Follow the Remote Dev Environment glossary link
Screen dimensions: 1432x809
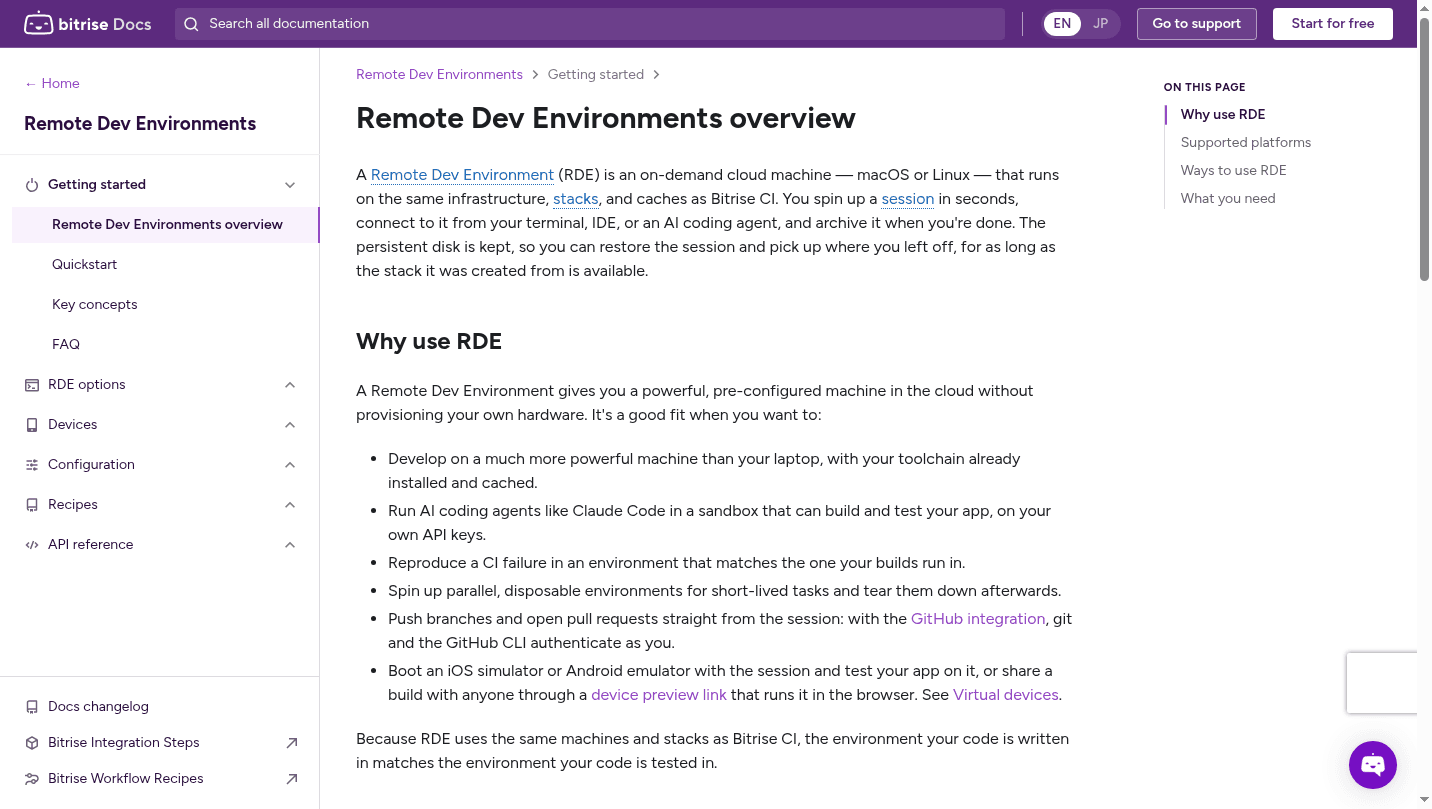(462, 175)
